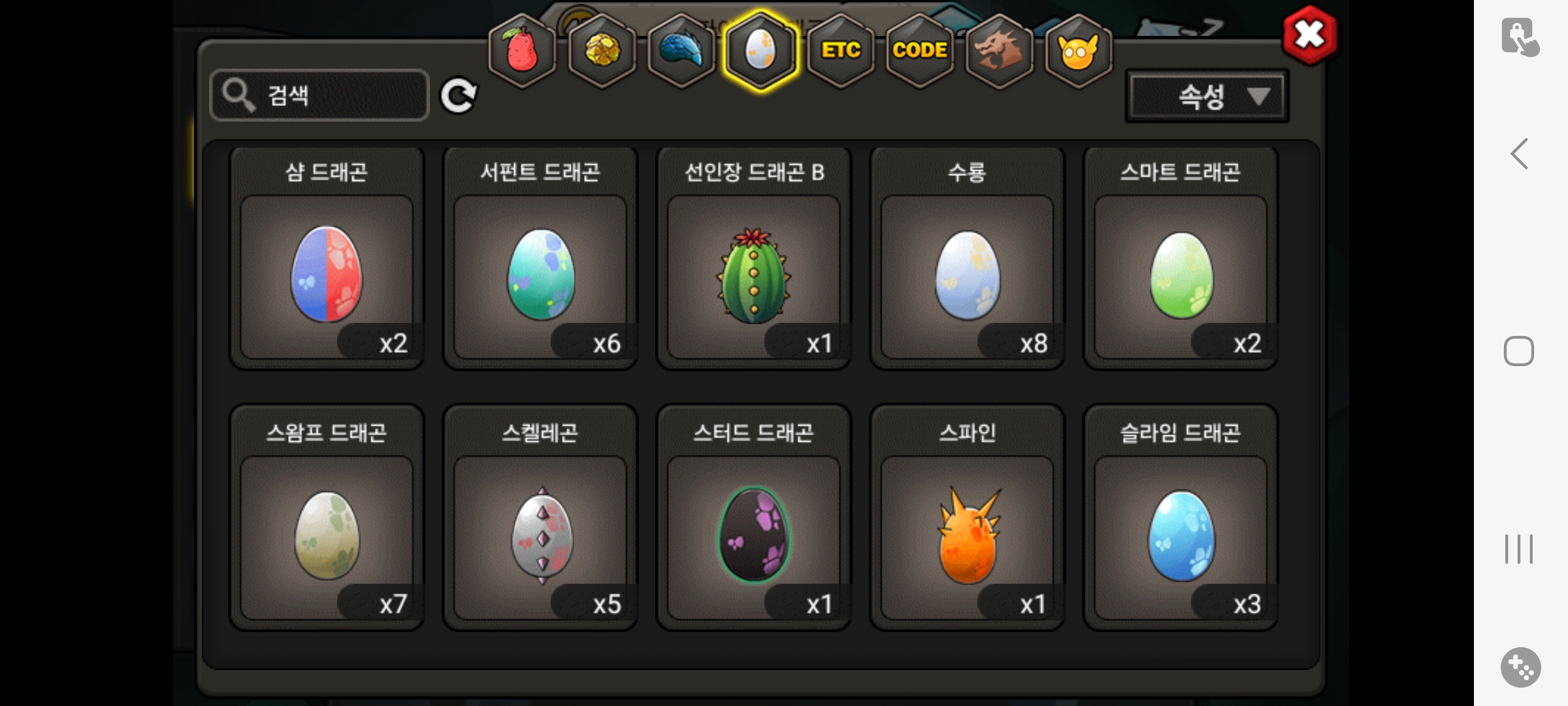Open the CODE category tab

920,50
